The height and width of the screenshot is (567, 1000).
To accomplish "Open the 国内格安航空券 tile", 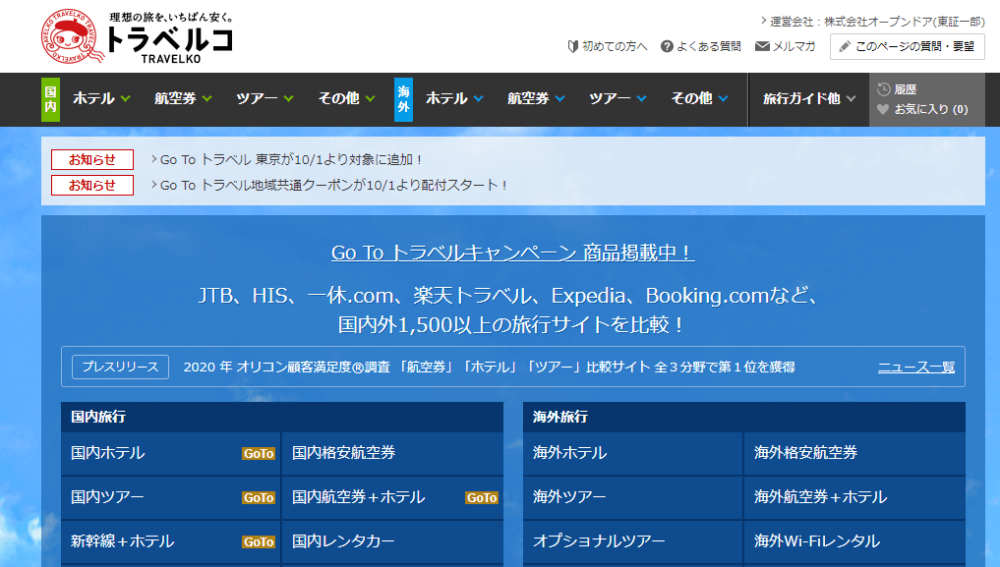I will point(392,453).
